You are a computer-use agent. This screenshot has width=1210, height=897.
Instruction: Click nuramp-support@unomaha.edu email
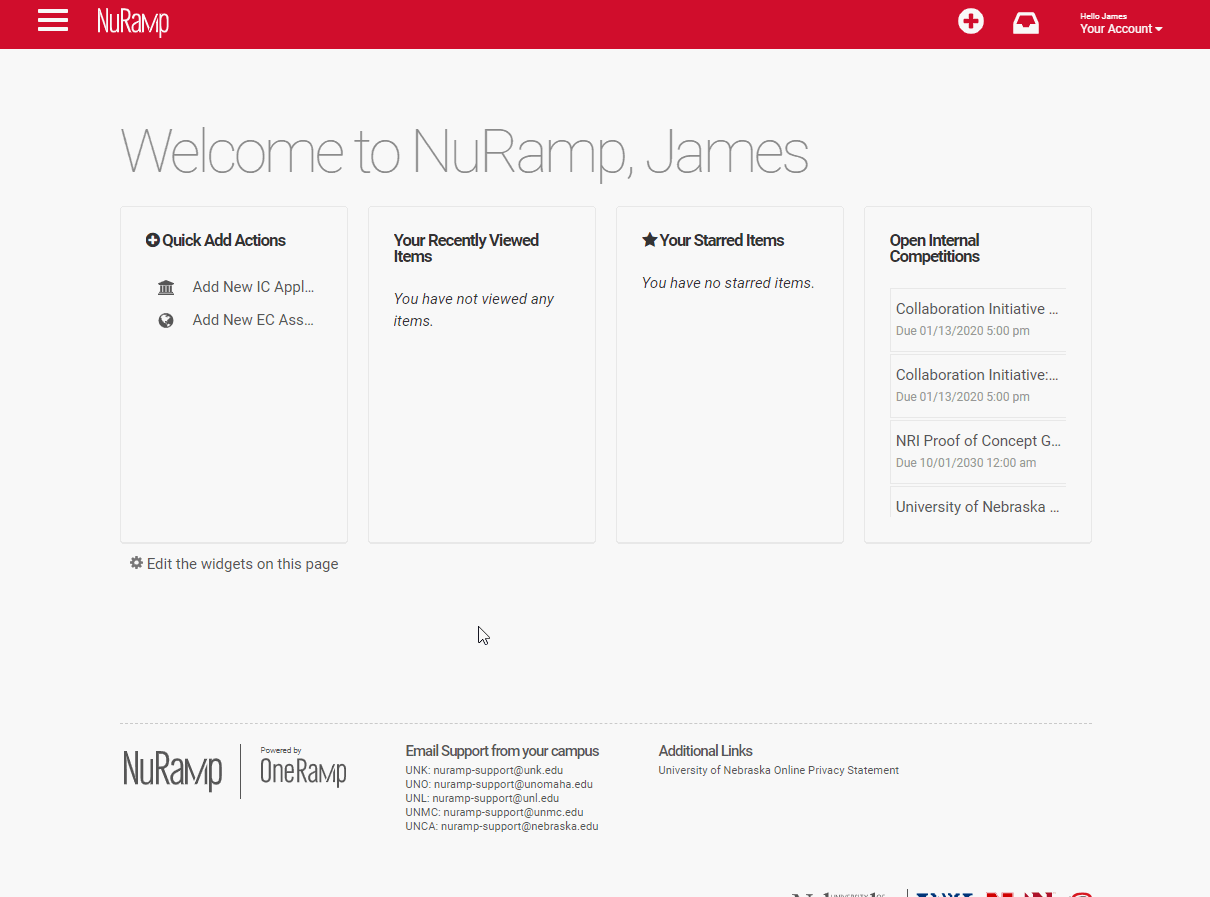click(x=513, y=785)
